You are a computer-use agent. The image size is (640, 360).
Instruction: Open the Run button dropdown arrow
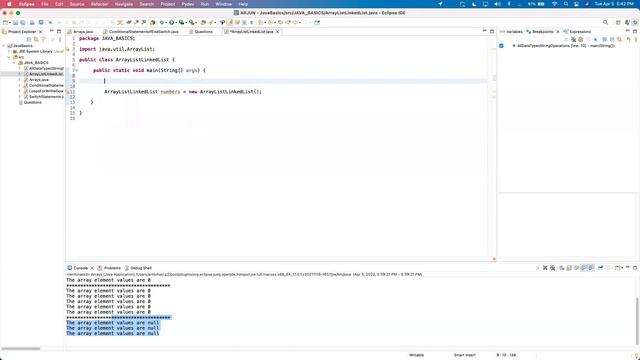176,22
